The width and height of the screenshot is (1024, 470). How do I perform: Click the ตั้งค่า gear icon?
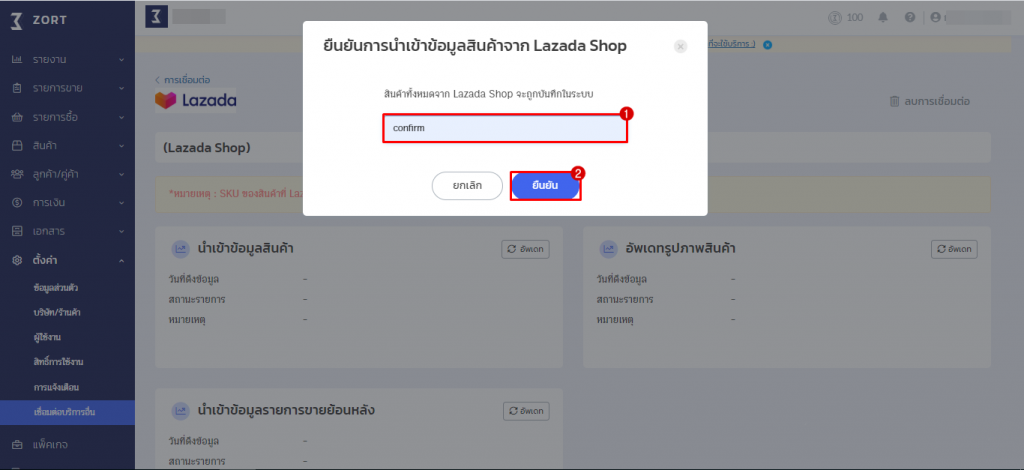pos(18,260)
